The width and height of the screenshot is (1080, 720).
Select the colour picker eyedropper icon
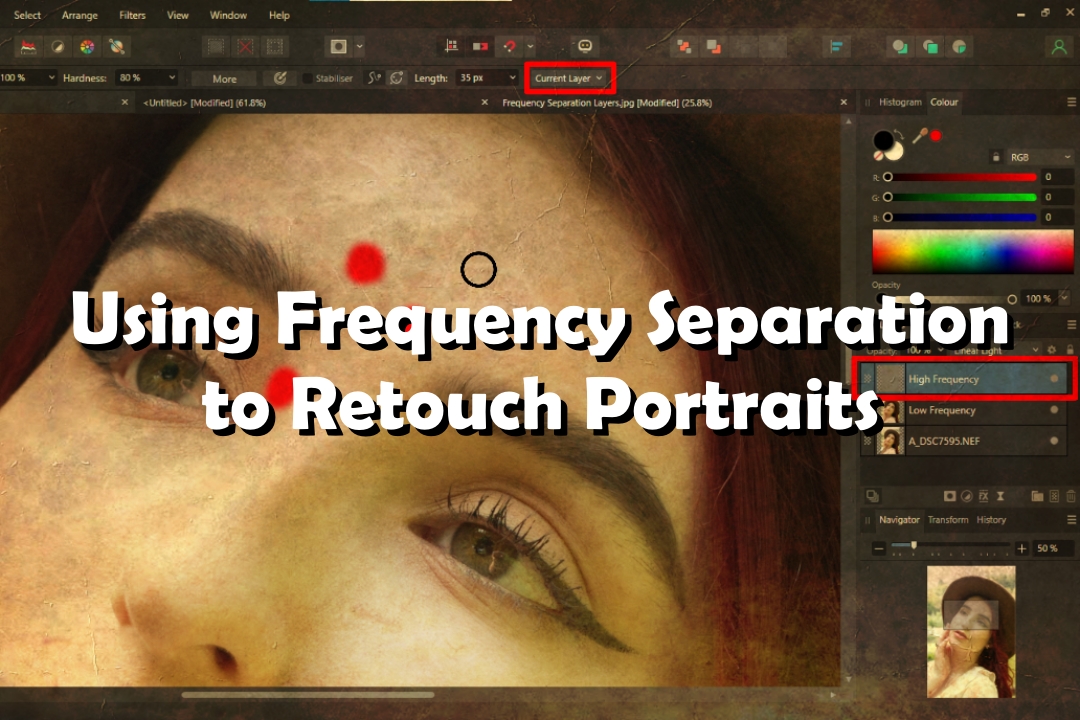[919, 136]
